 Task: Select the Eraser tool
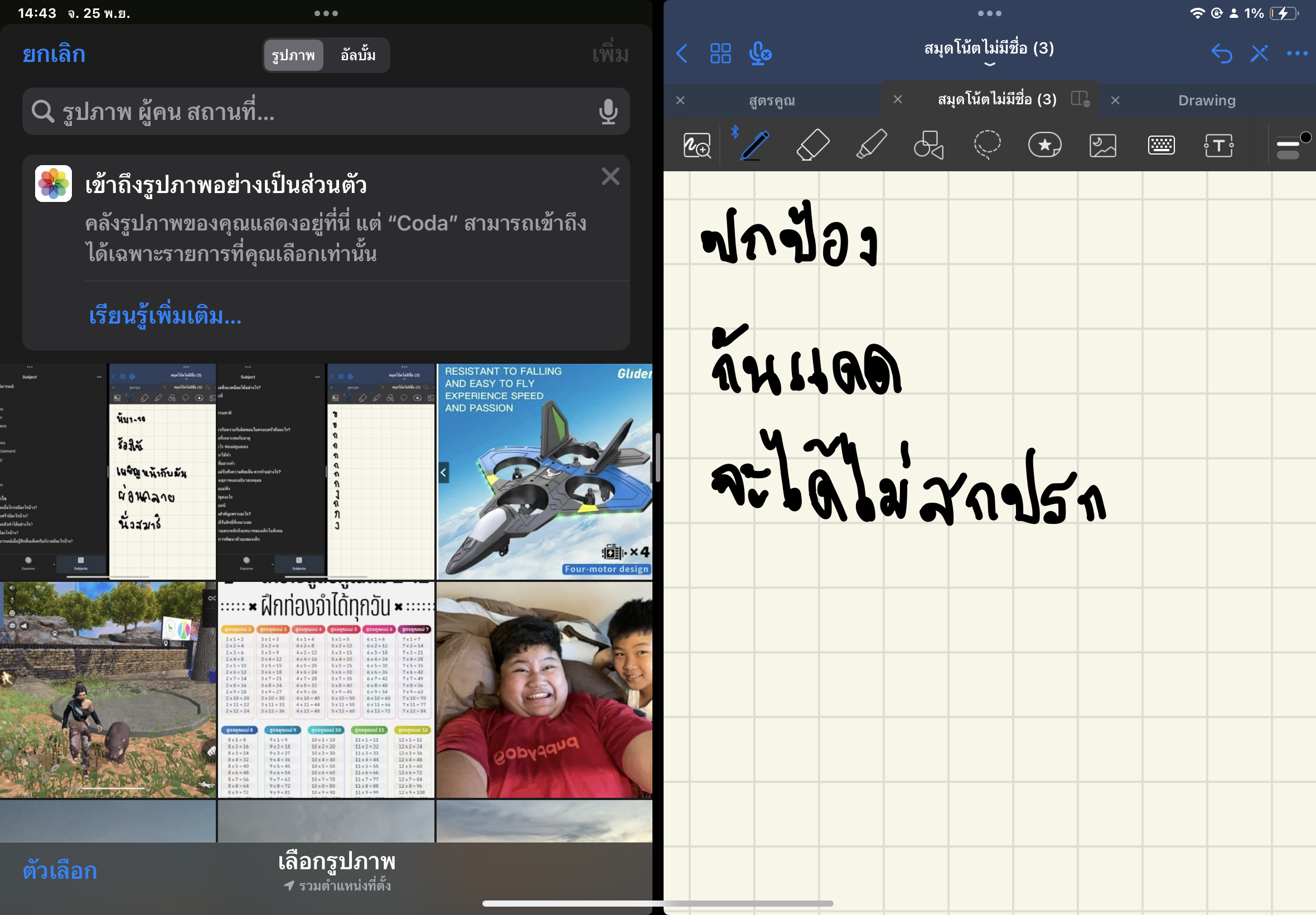click(812, 145)
